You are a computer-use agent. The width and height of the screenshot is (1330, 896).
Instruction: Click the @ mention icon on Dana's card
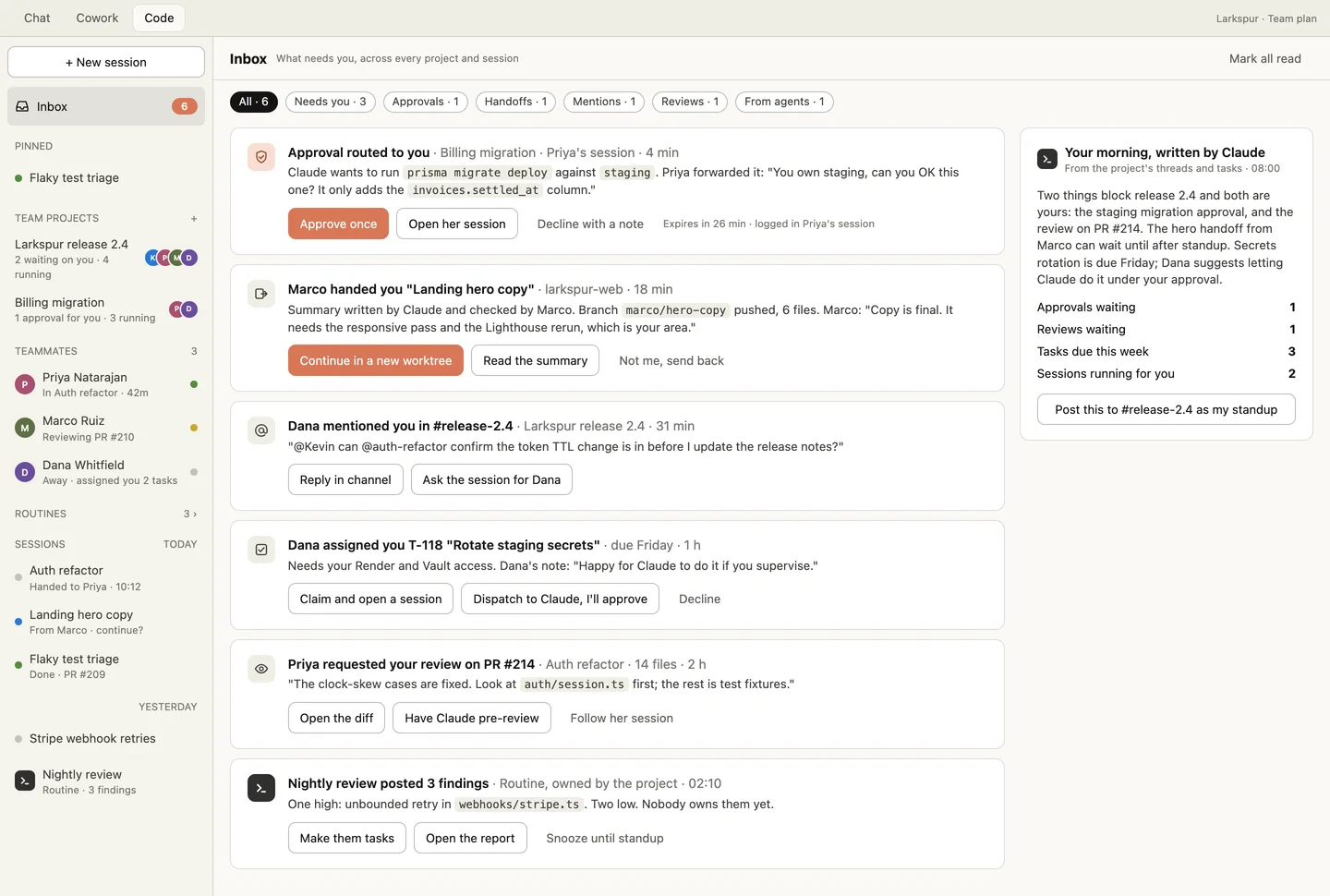point(261,430)
